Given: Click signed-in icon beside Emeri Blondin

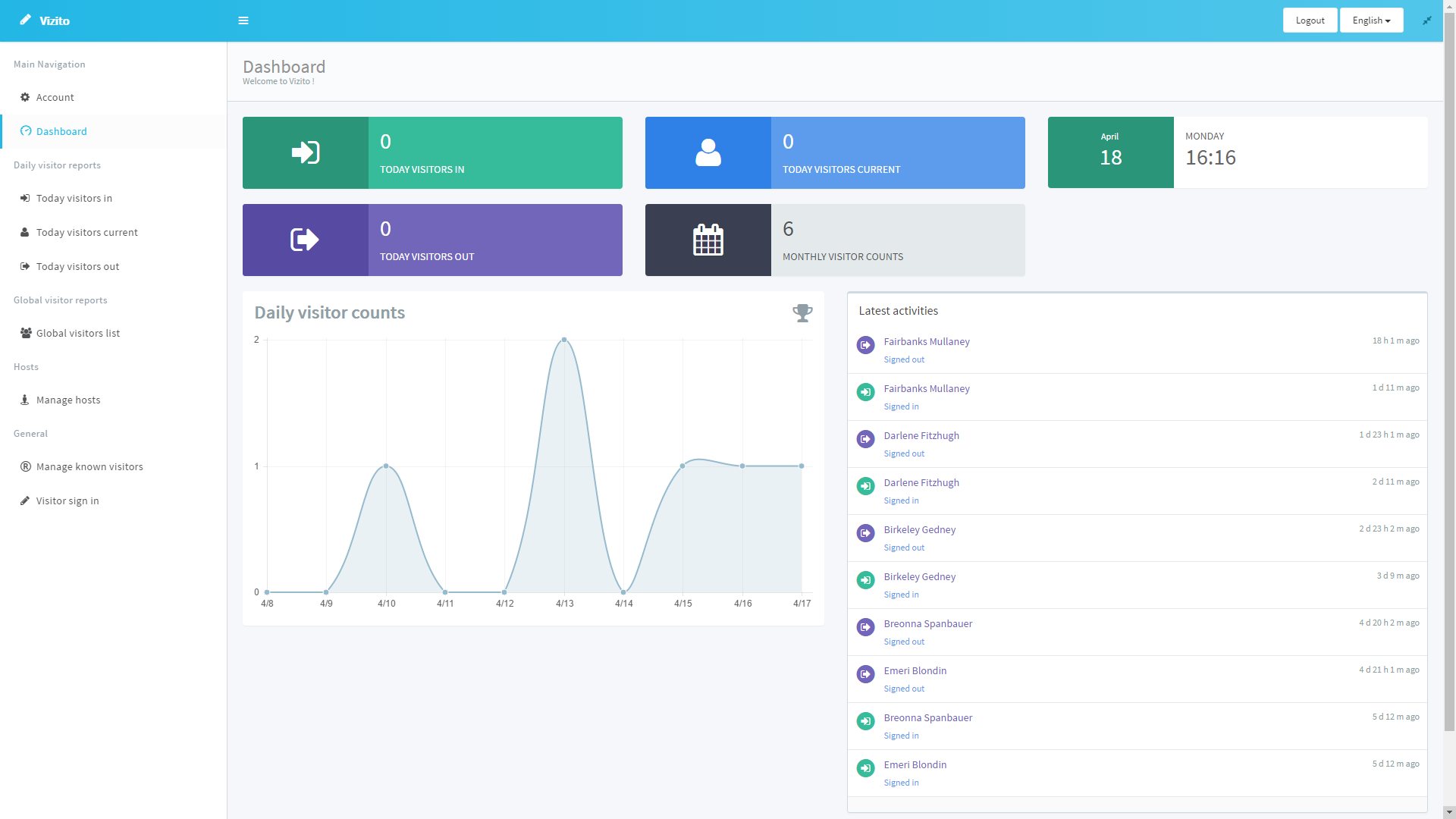Looking at the screenshot, I should 865,768.
